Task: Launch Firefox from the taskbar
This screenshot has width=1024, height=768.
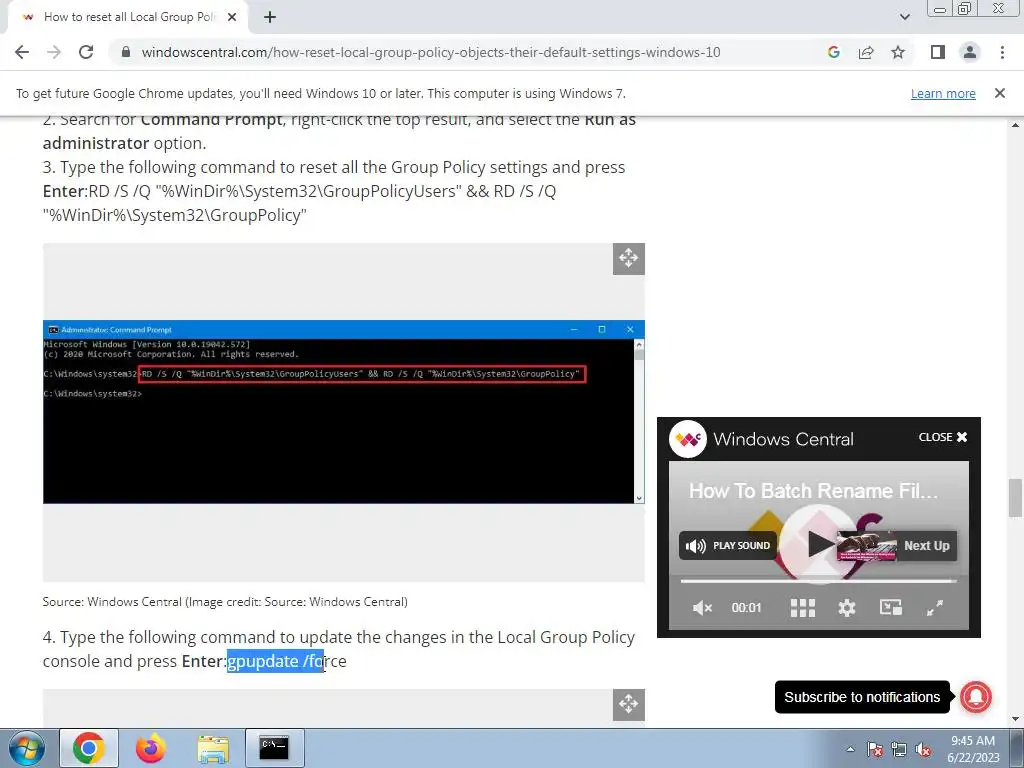Action: (x=151, y=748)
